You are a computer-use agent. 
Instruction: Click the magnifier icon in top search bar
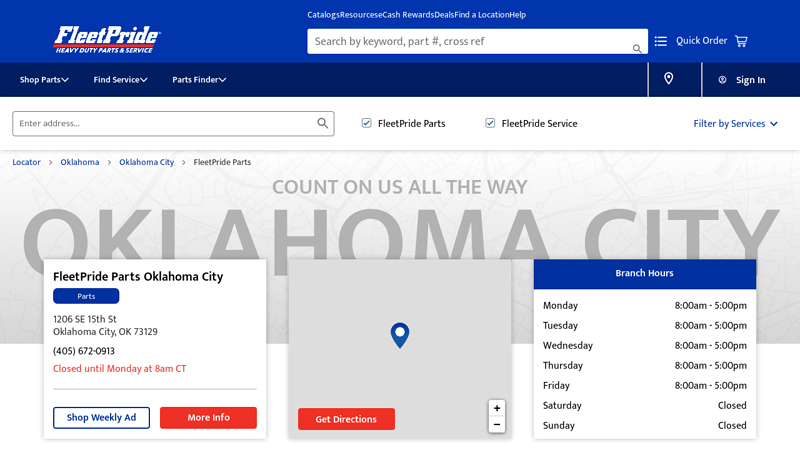637,48
